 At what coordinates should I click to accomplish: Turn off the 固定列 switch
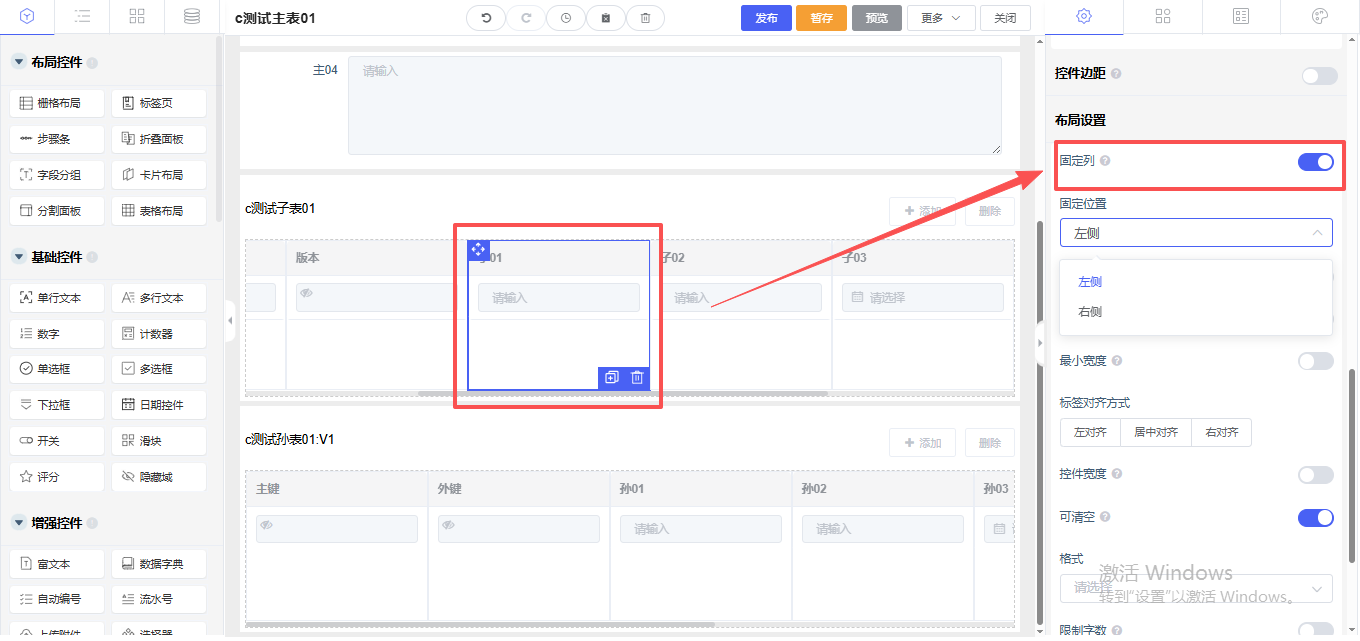coord(1315,162)
